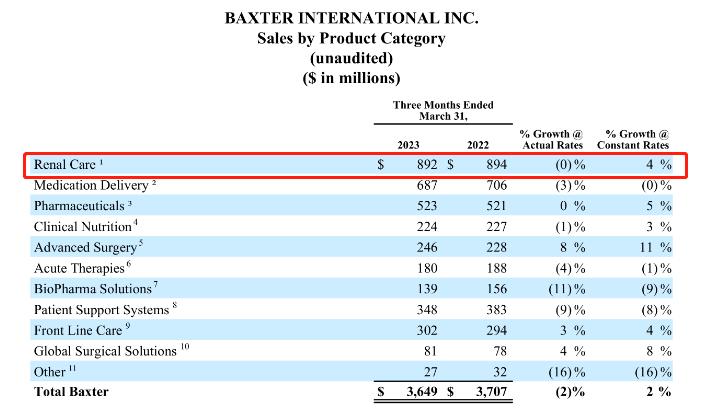716x416 pixels.
Task: Select the 'Other' row label
Action: coord(49,372)
